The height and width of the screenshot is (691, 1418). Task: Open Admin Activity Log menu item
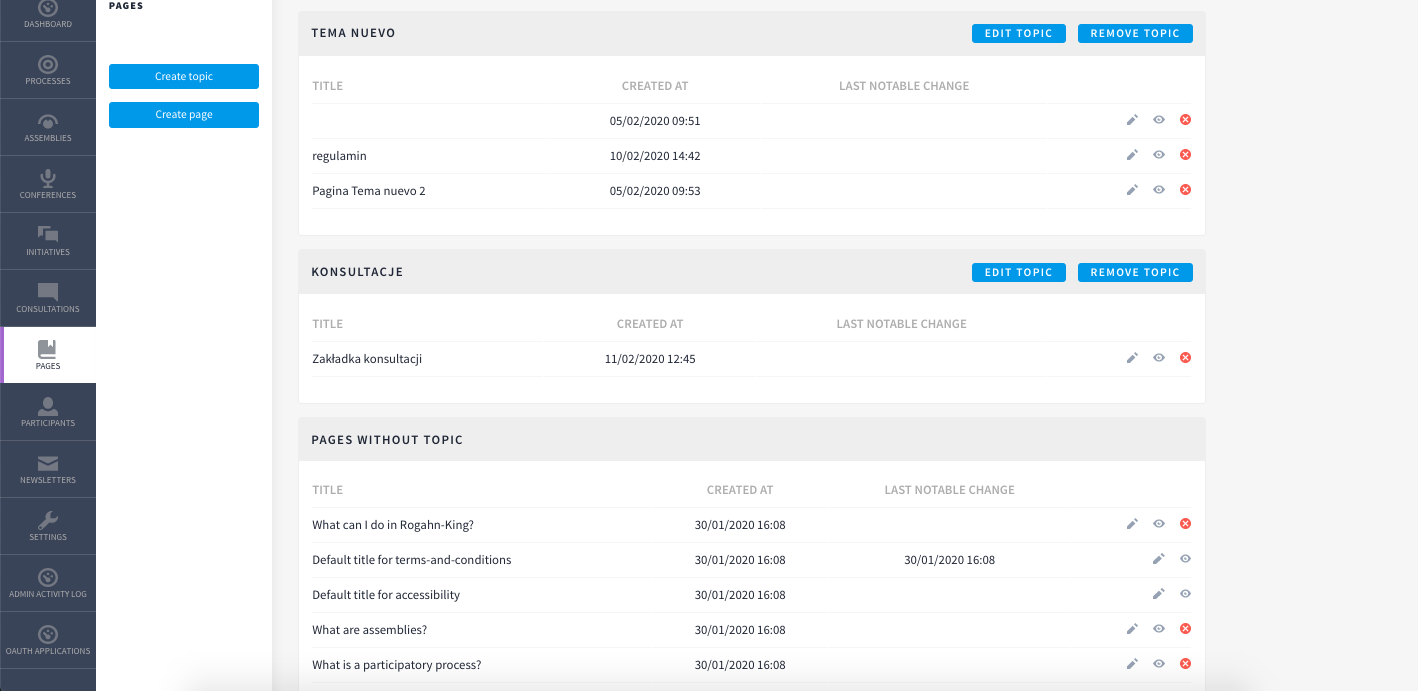[x=48, y=583]
